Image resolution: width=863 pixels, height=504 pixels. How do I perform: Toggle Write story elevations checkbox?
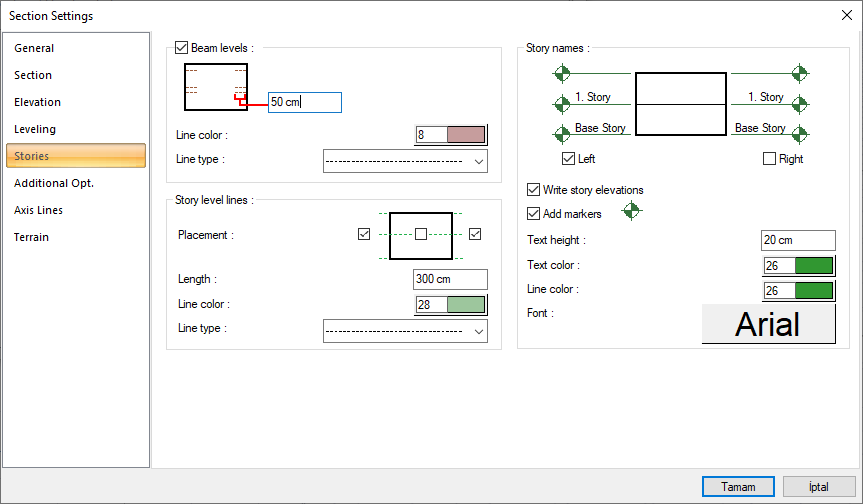[533, 190]
